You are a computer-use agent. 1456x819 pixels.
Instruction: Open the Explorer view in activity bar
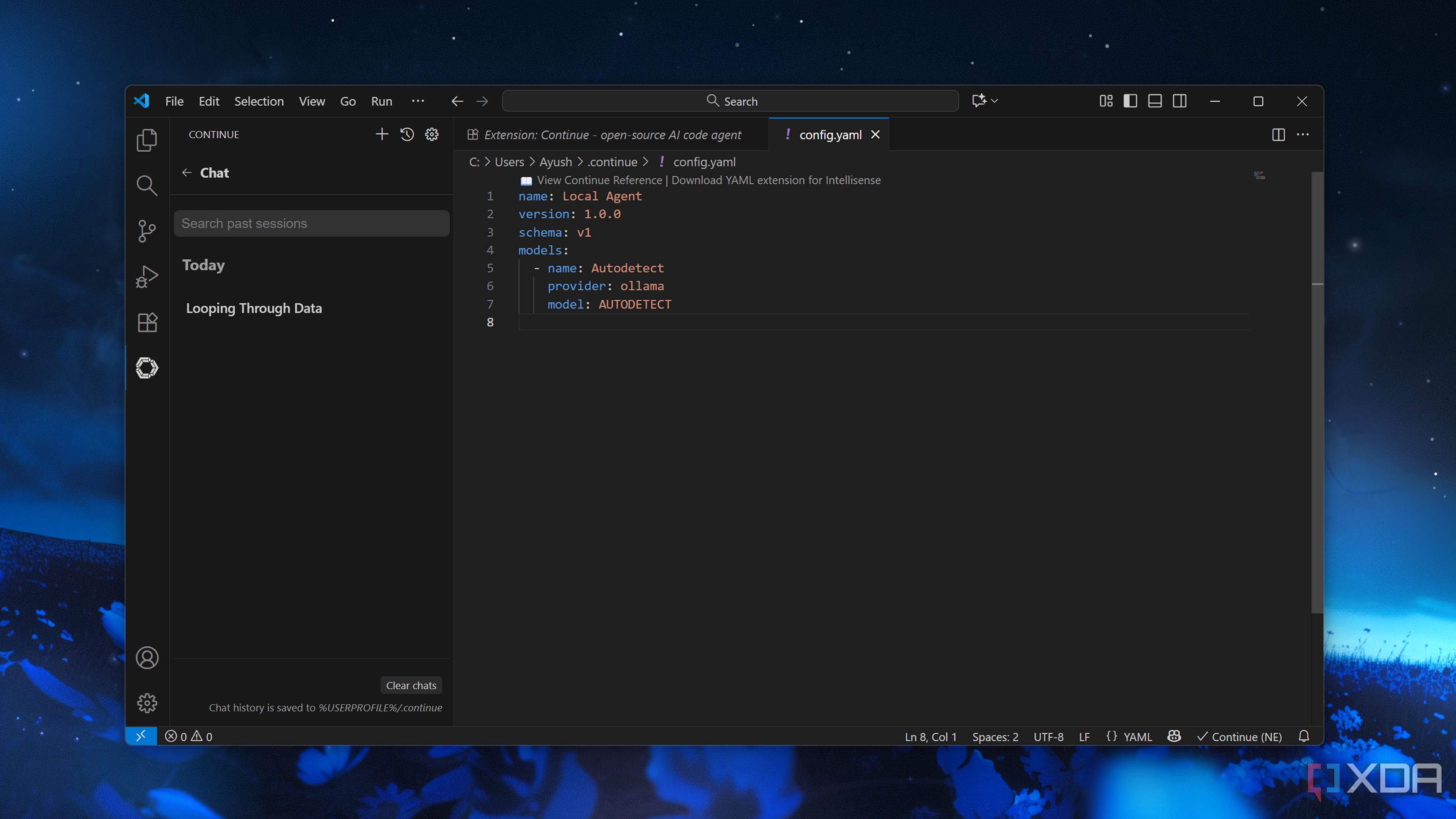(147, 140)
